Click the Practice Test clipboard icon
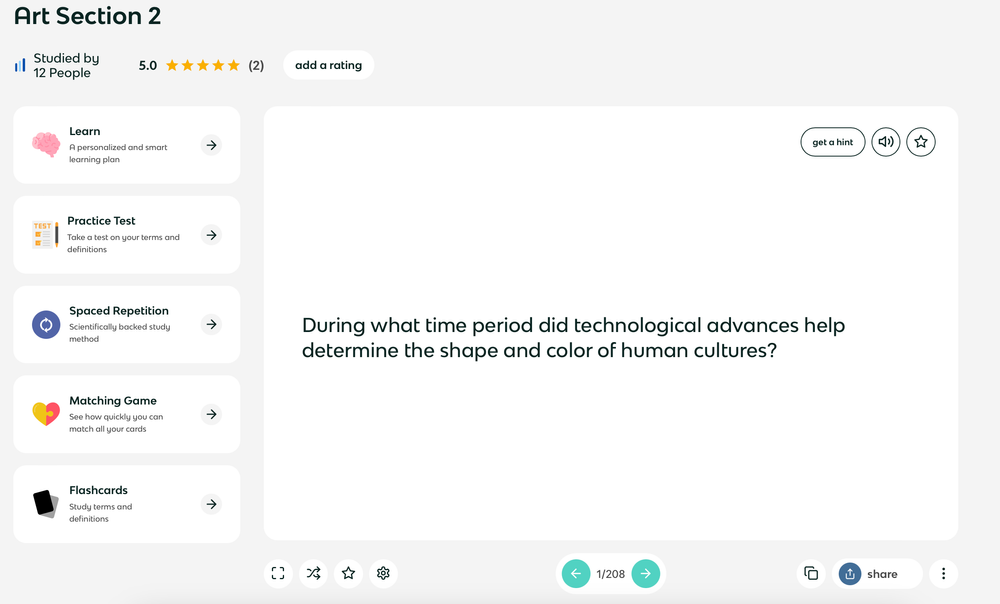The width and height of the screenshot is (1000, 604). click(44, 234)
